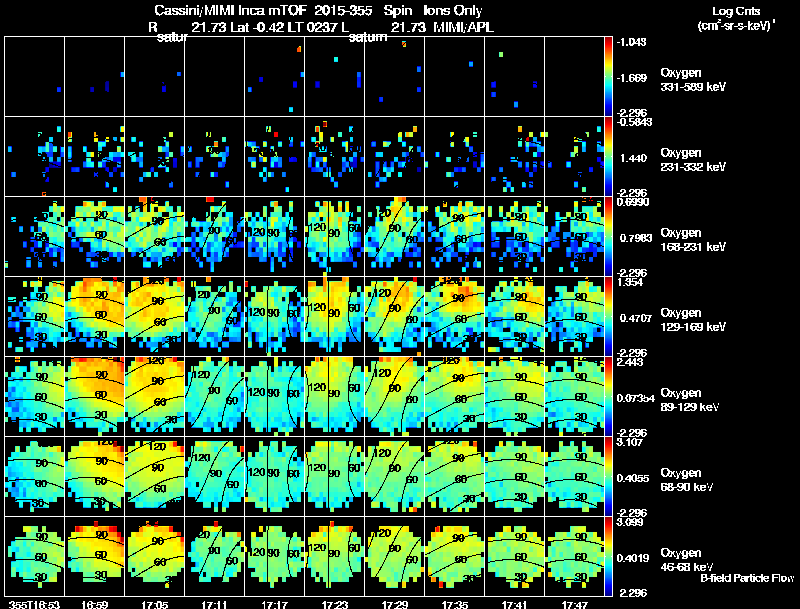Screen dimensions: 800x609
Task: Click the 16:59 time label
Action: [94, 605]
